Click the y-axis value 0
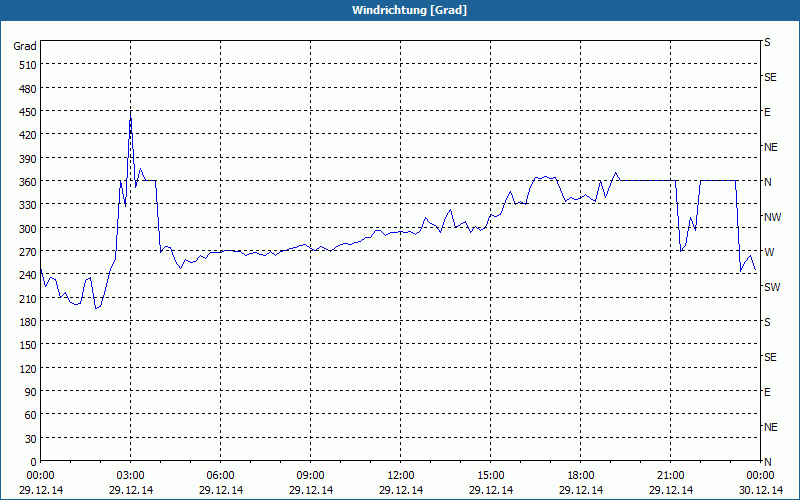This screenshot has width=800, height=500. coord(34,462)
